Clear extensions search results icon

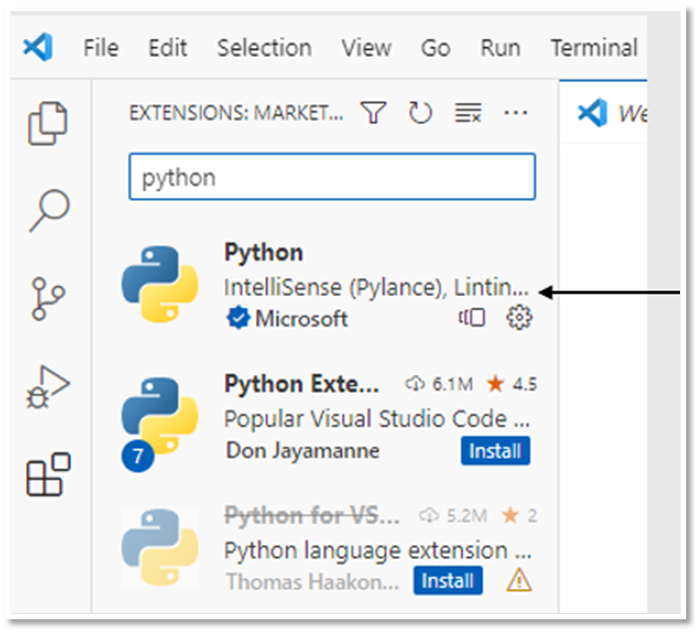coord(467,114)
